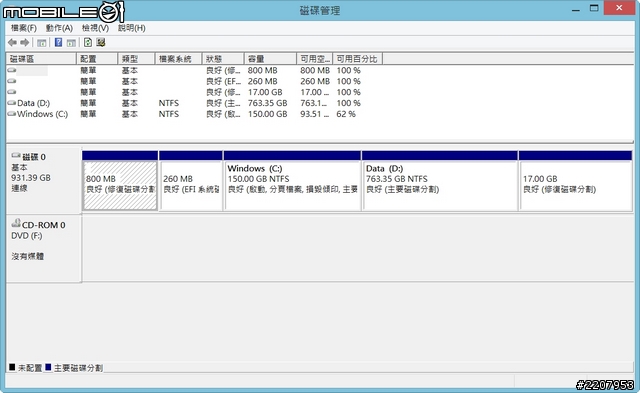Click the CD-ROM 0 disc icon
This screenshot has width=640, height=393.
point(16,223)
